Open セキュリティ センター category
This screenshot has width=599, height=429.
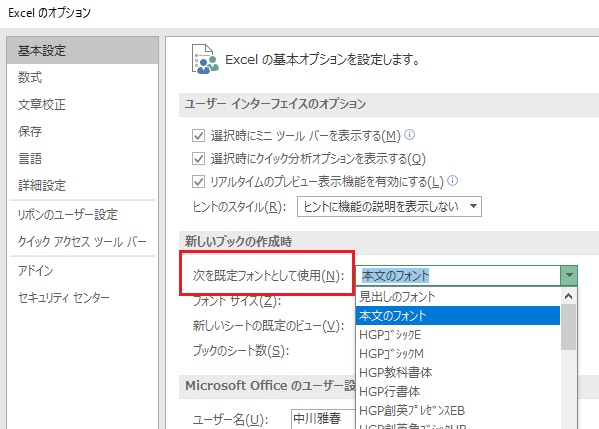pos(63,297)
